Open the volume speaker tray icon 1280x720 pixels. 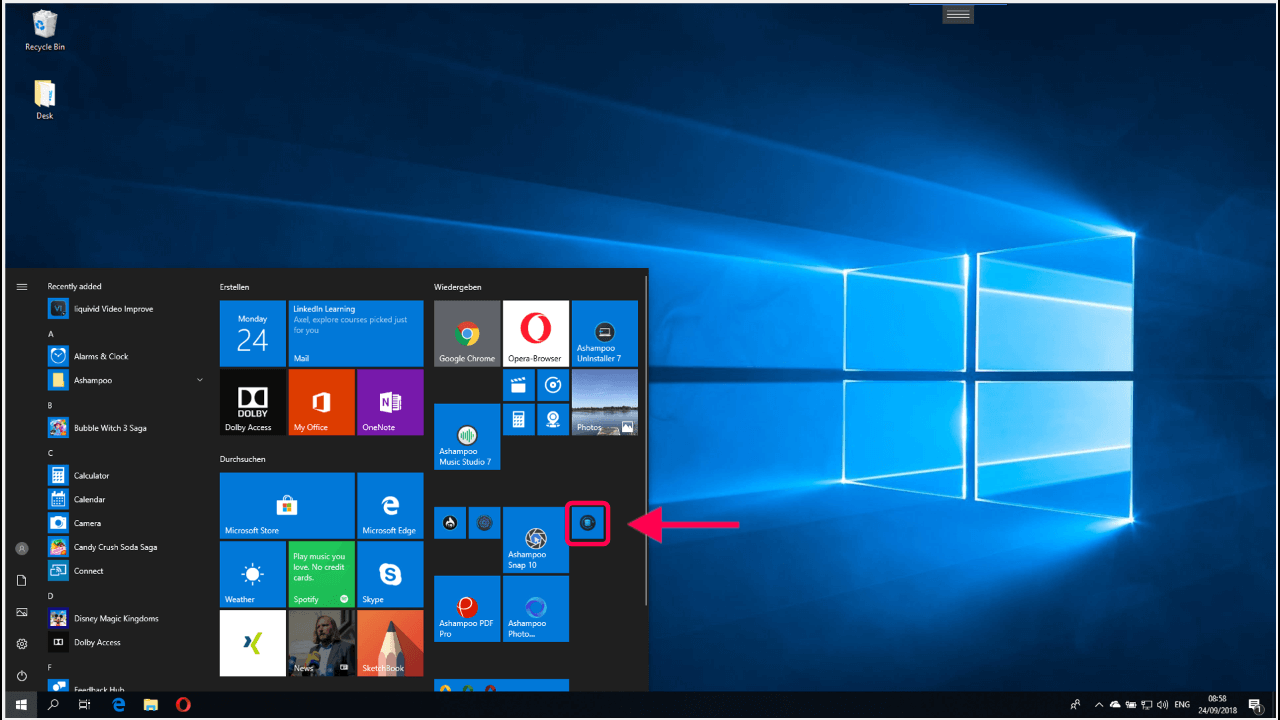[1164, 705]
